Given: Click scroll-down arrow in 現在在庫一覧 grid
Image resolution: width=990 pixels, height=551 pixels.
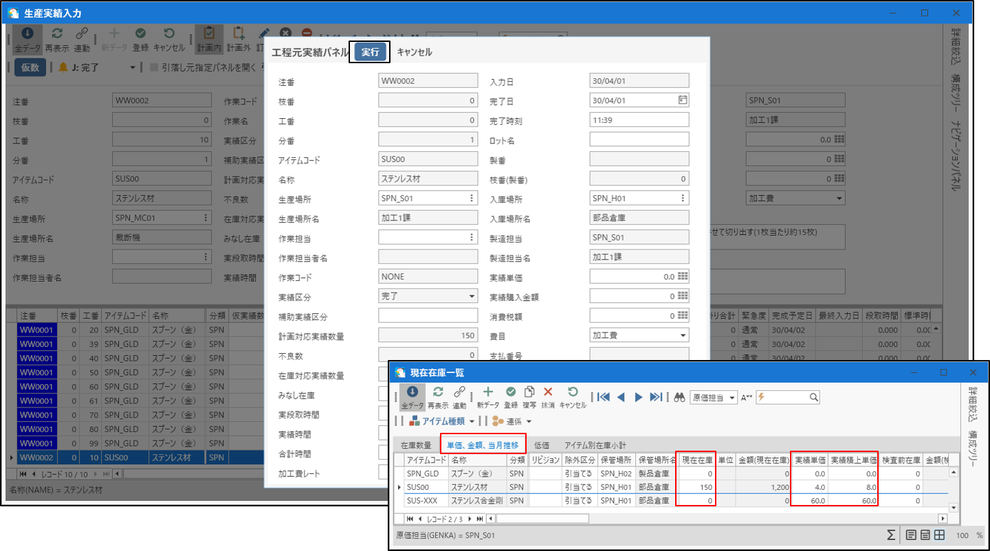Looking at the screenshot, I should coord(953,507).
